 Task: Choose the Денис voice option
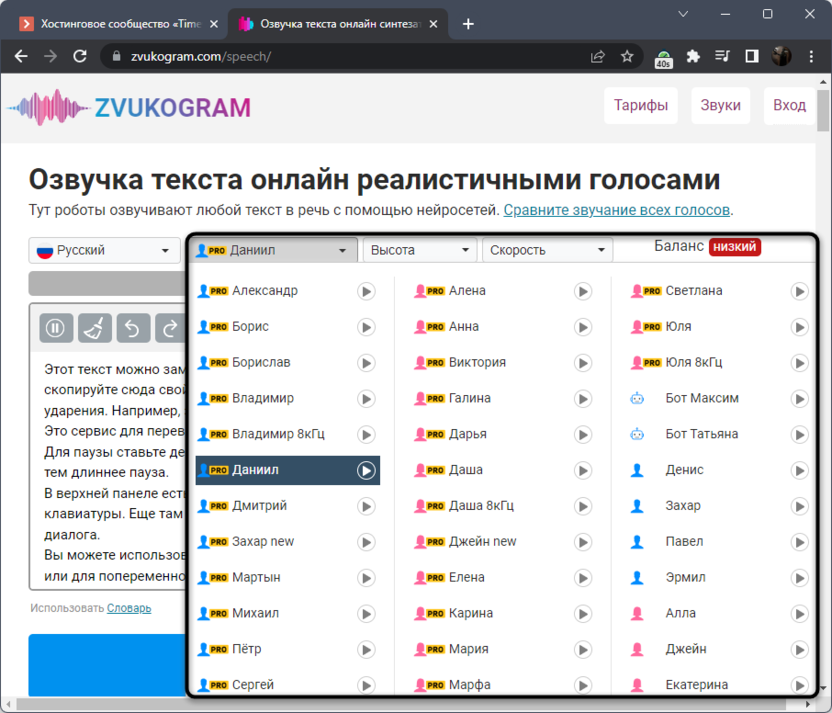pyautogui.click(x=685, y=470)
